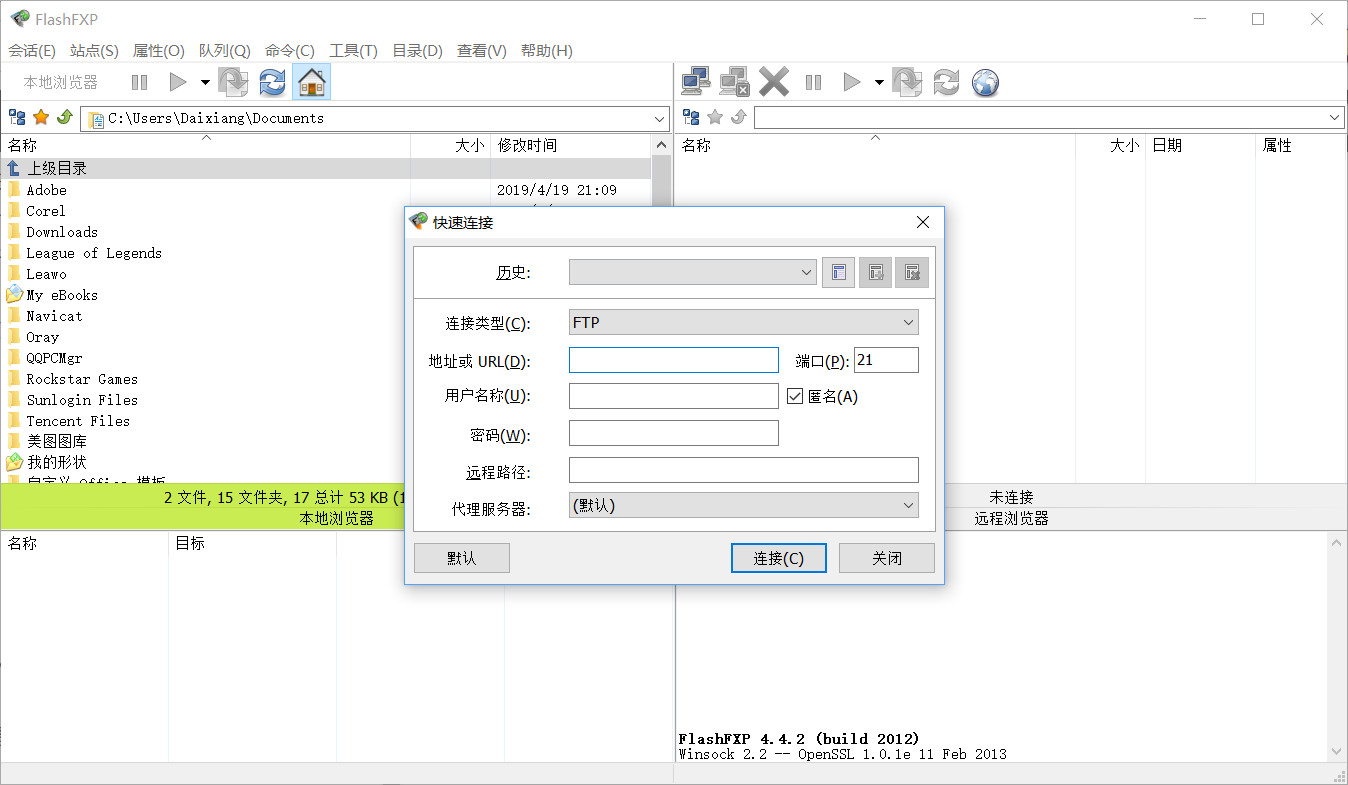Click the globe icon in remote toolbar

tap(985, 82)
